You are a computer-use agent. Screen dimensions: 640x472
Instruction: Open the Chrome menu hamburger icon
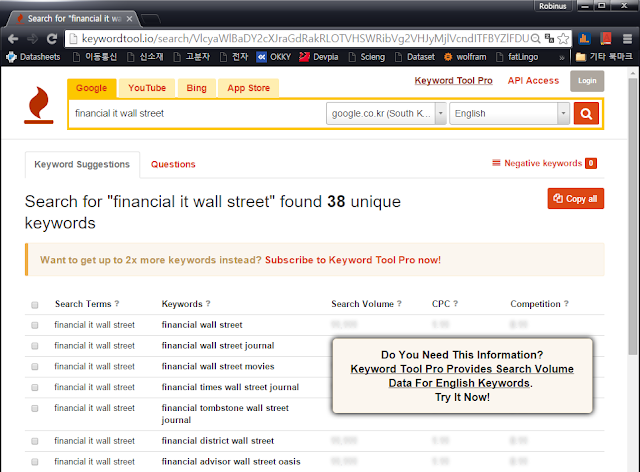pyautogui.click(x=627, y=39)
